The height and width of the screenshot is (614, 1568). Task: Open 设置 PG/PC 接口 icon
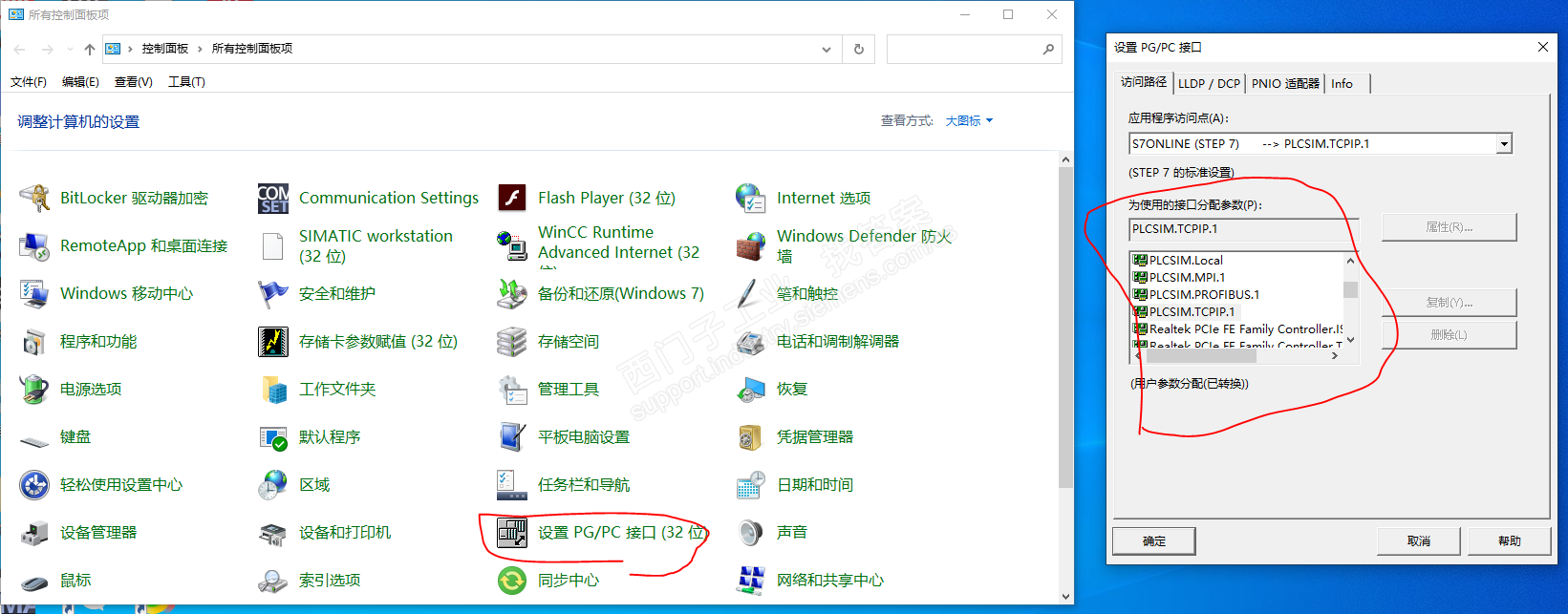512,532
